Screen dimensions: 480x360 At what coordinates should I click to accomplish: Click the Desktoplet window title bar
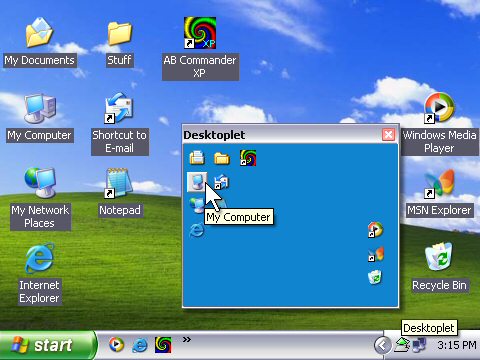pos(282,135)
